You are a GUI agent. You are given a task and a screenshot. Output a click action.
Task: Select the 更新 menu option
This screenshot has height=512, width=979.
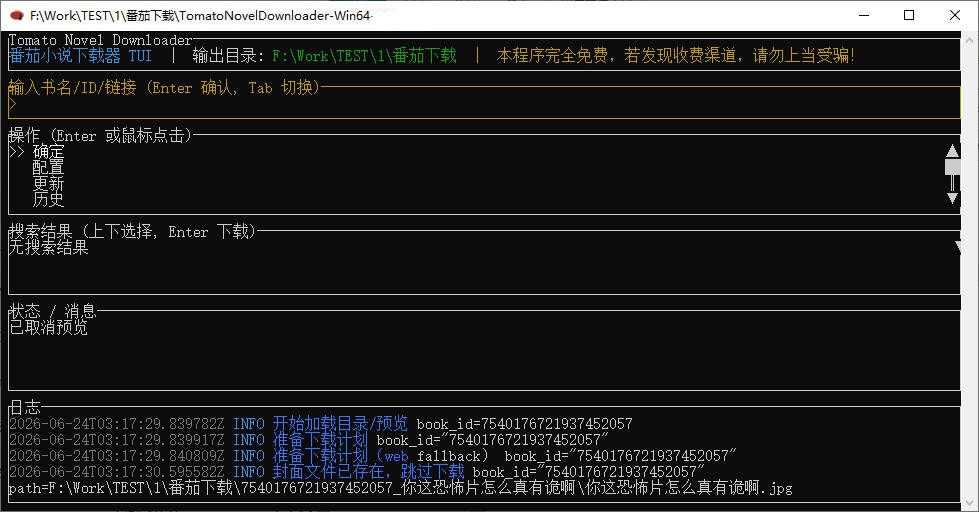click(48, 184)
